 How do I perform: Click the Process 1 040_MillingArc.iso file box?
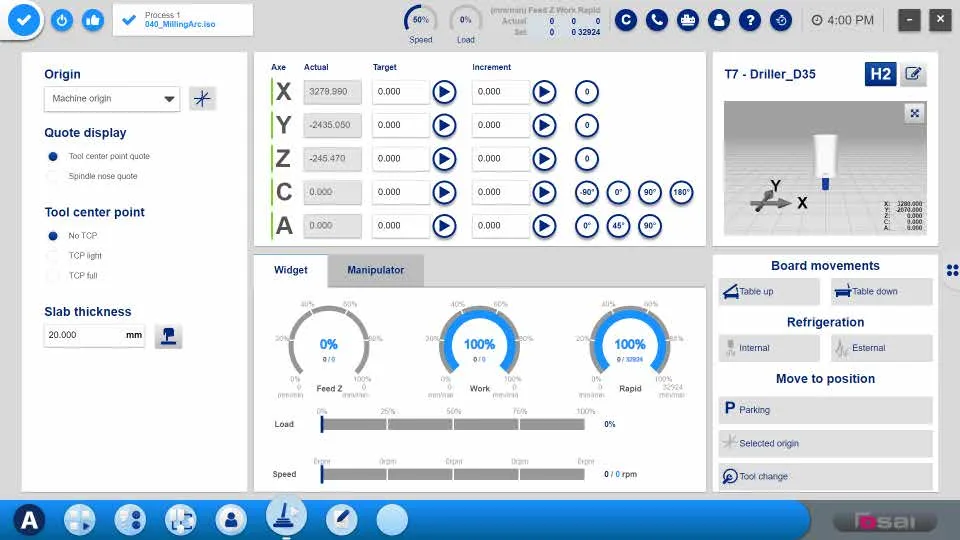pyautogui.click(x=182, y=20)
